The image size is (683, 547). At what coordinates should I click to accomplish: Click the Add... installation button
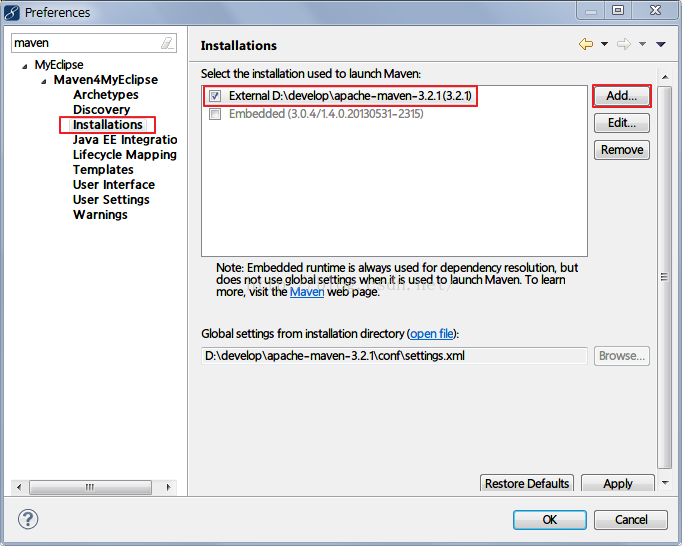point(622,96)
